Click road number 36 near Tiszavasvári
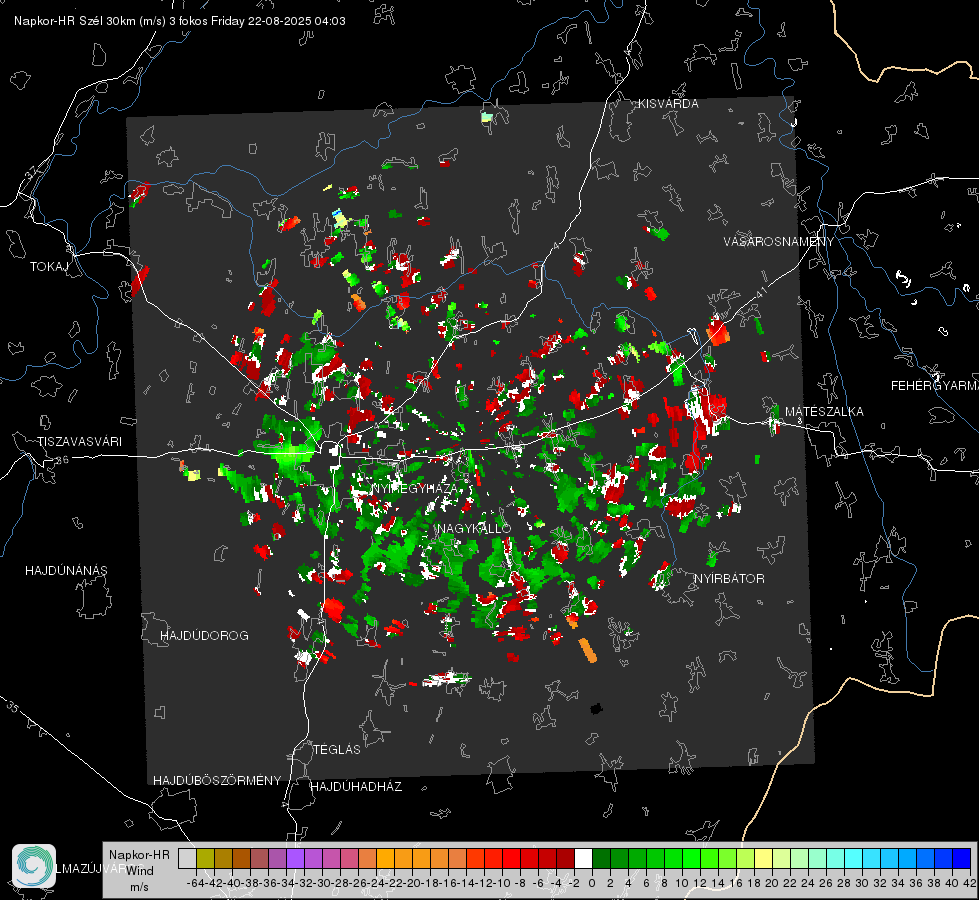Screen dimensions: 979x900 tap(62, 460)
